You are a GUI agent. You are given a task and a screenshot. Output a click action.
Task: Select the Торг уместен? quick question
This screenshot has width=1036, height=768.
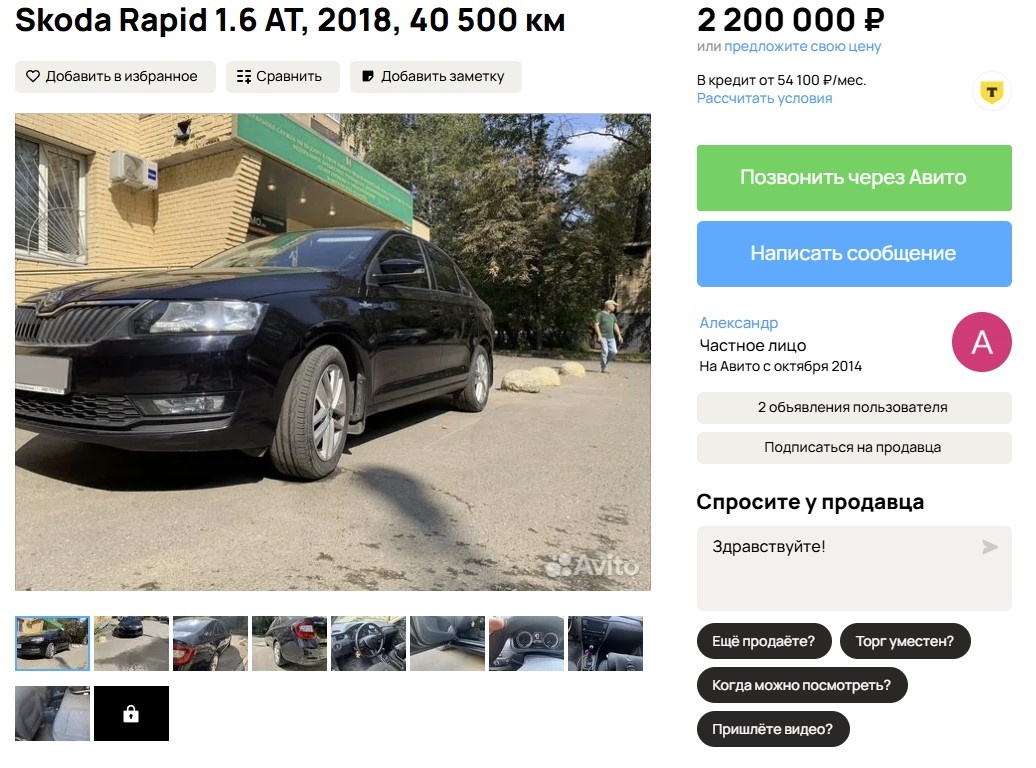[x=905, y=641]
